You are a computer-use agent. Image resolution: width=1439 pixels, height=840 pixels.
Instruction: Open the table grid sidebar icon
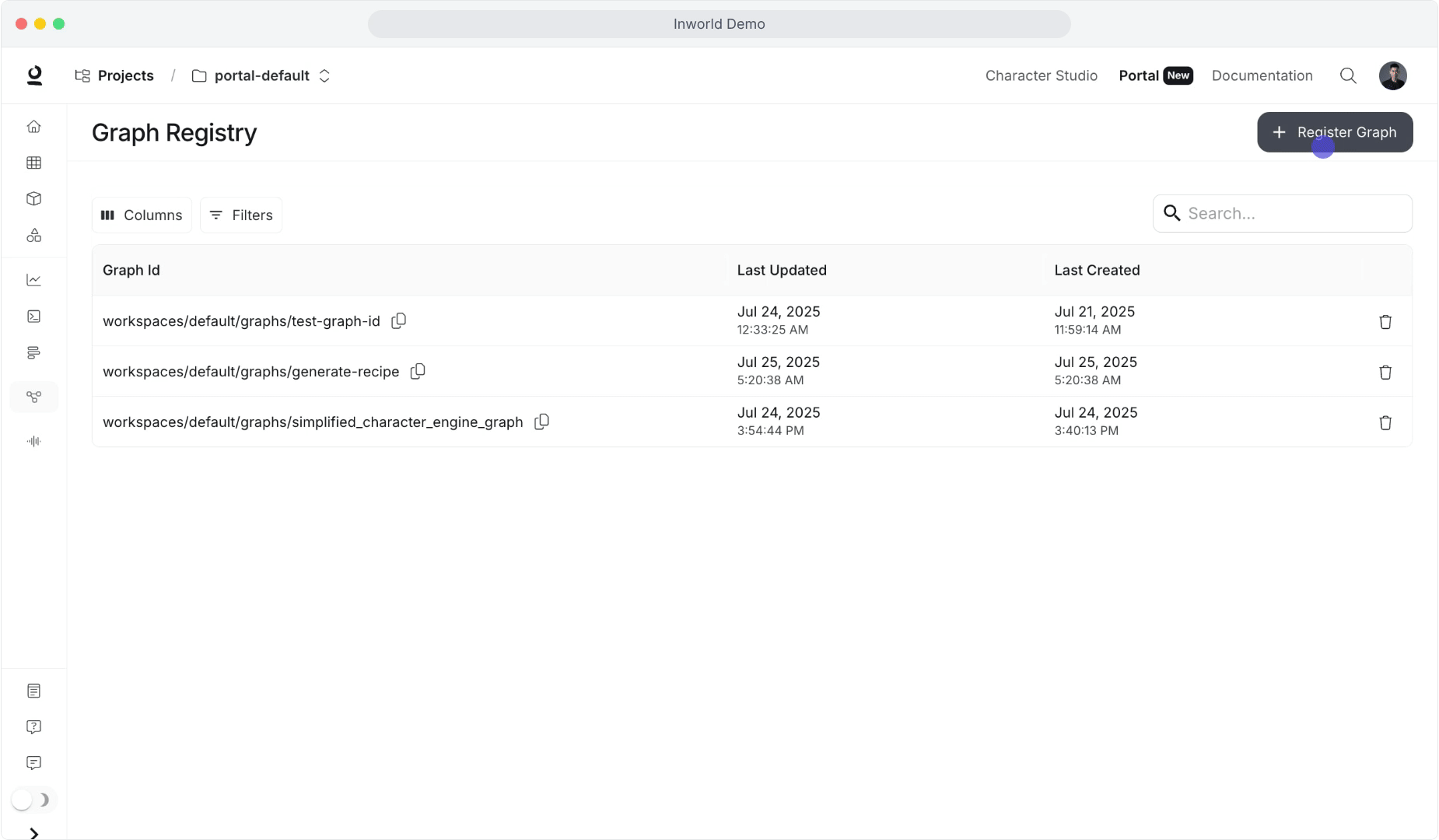[x=33, y=163]
